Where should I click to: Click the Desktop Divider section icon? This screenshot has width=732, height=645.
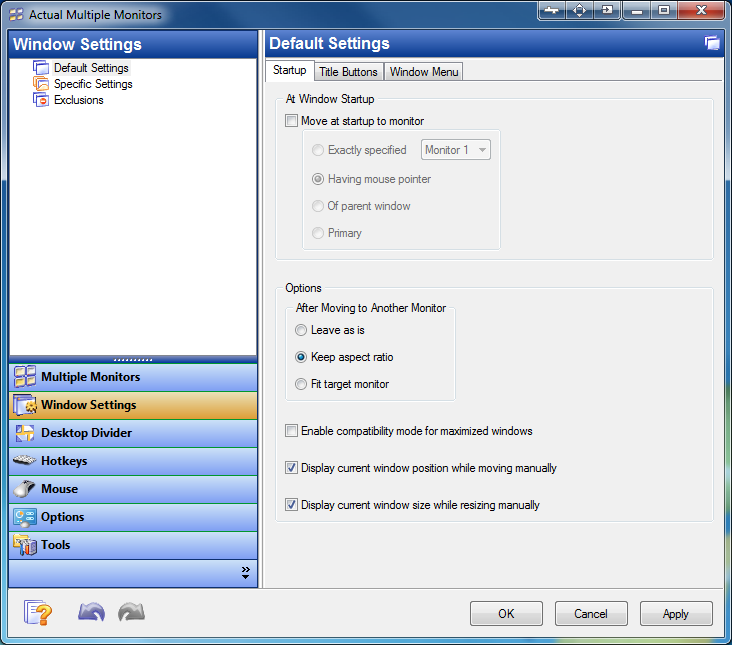(25, 433)
